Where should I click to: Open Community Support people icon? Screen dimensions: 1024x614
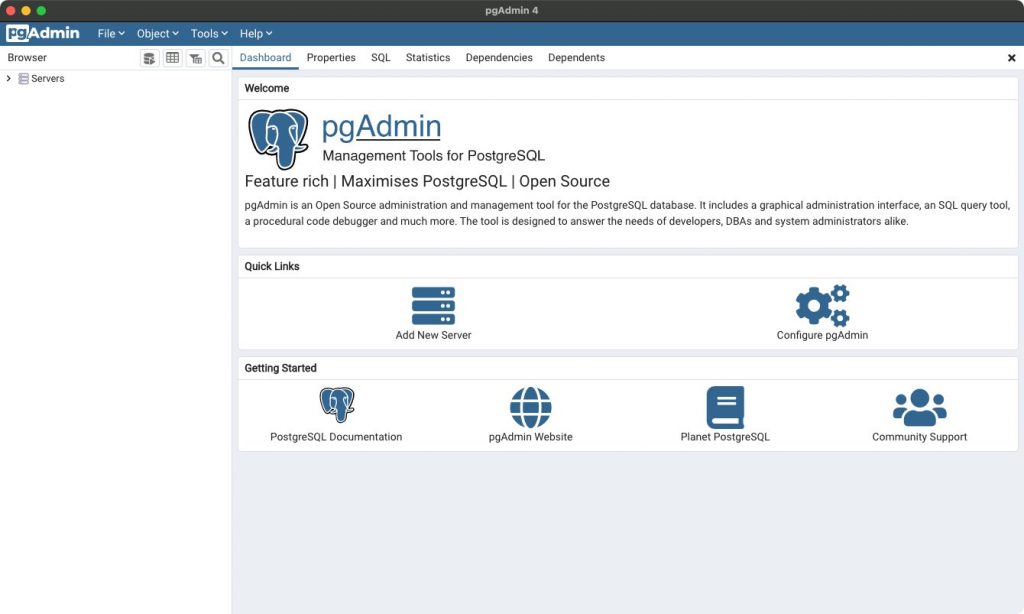[918, 405]
